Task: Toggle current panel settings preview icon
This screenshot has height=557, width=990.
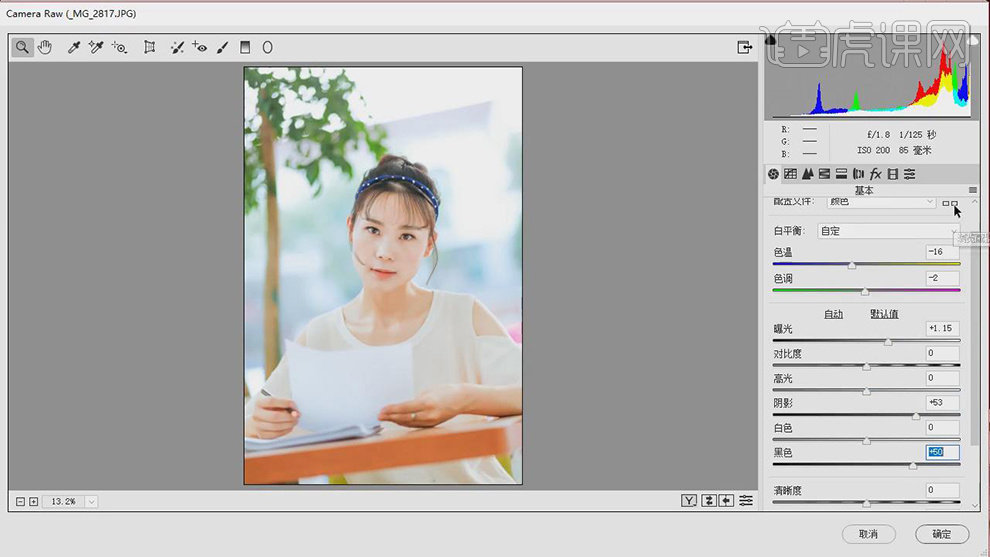Action: (x=746, y=501)
